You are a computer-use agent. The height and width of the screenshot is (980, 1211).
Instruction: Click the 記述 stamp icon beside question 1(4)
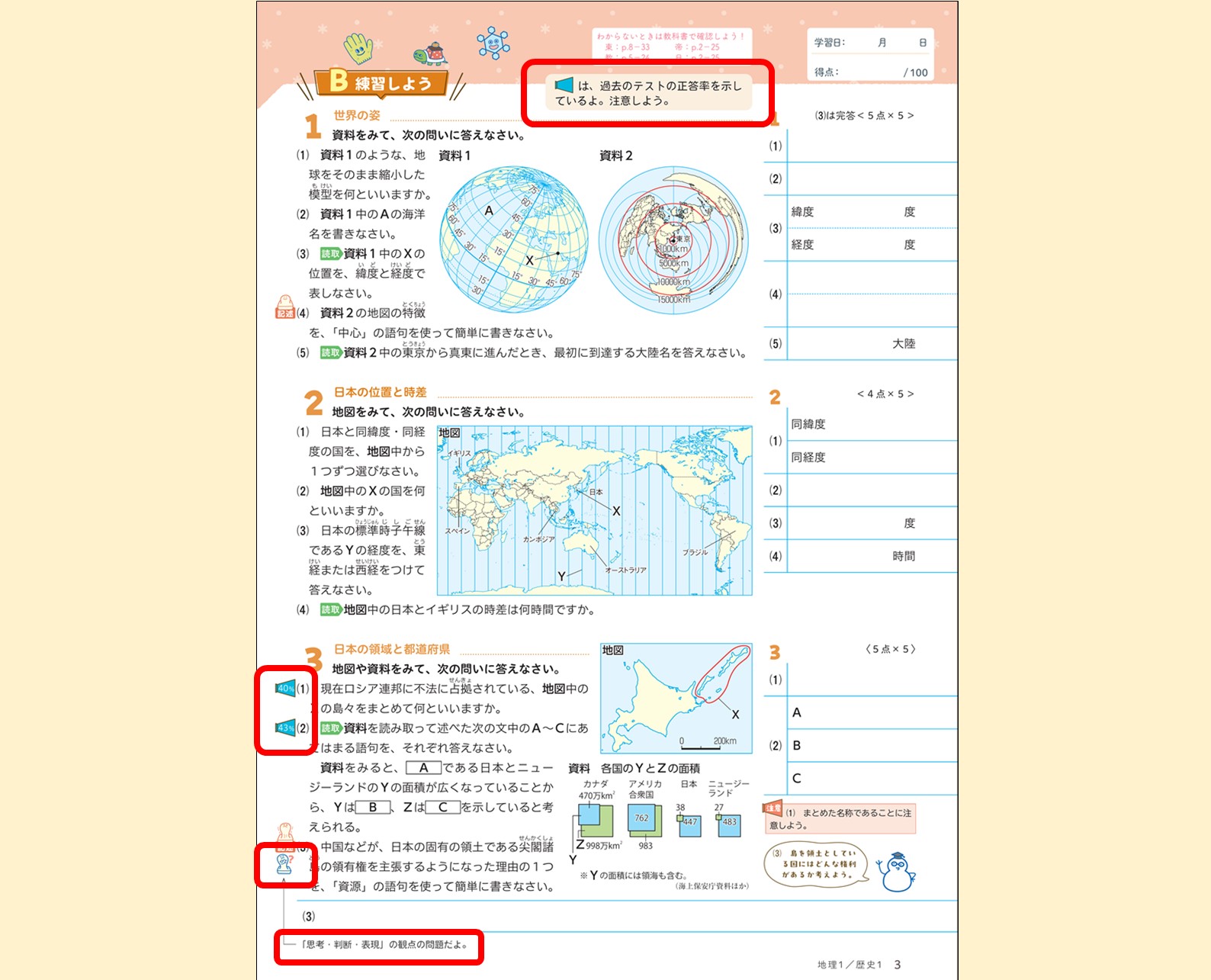284,307
